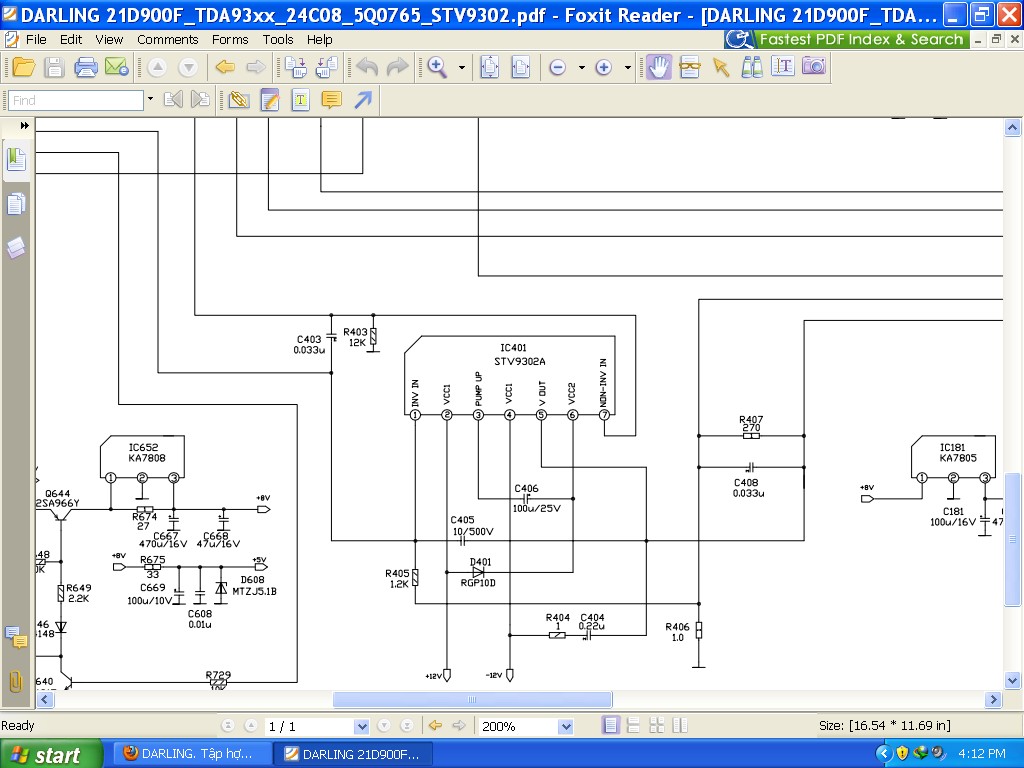Open the Comments panel icon in sidebar
Viewport: 1024px width, 768px height.
(16, 637)
